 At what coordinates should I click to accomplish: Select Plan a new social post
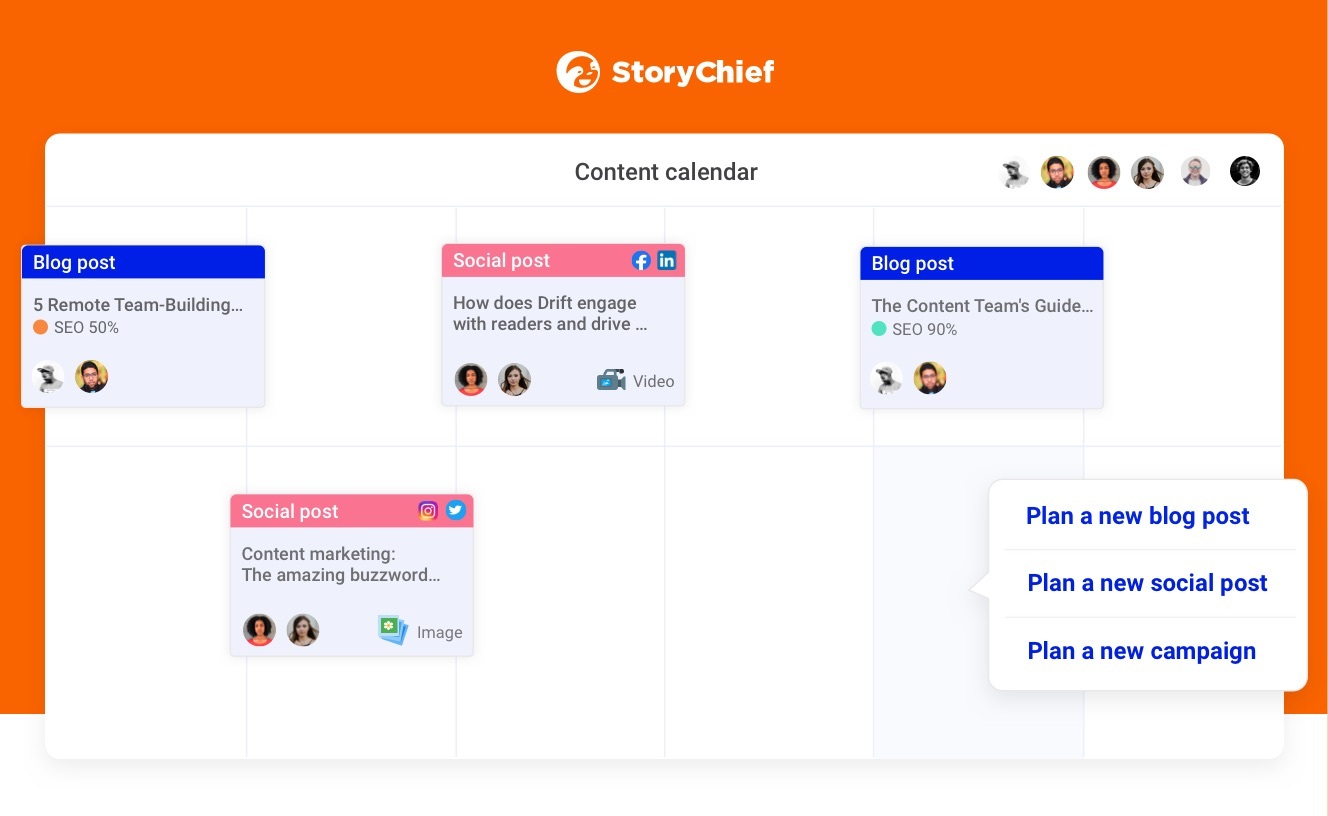click(x=1147, y=583)
